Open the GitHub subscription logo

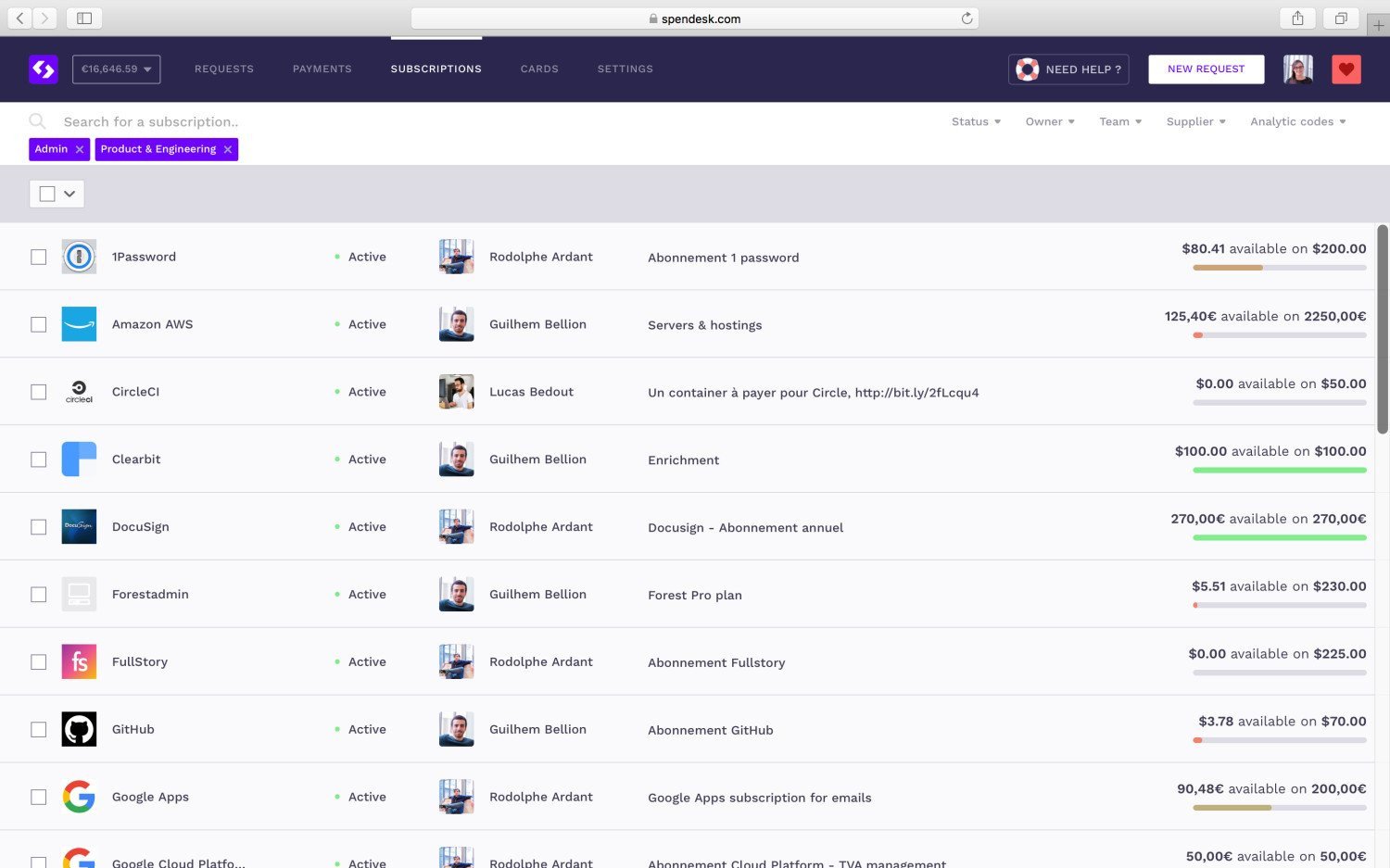click(79, 730)
